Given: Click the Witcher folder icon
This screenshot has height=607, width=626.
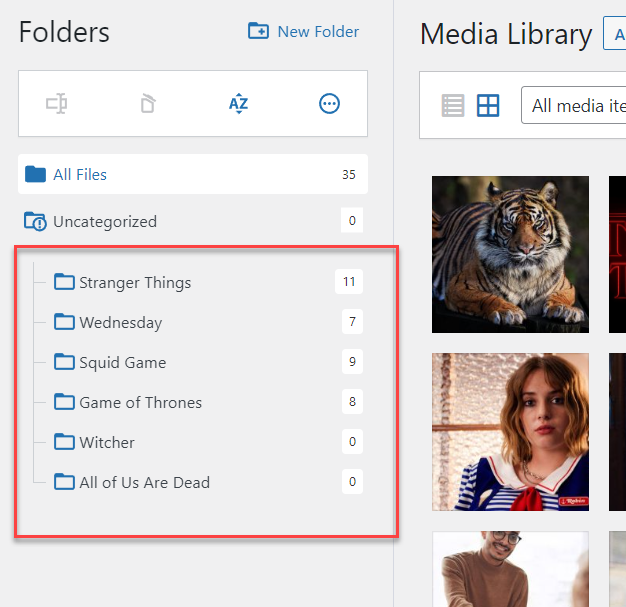Looking at the screenshot, I should click(x=64, y=441).
